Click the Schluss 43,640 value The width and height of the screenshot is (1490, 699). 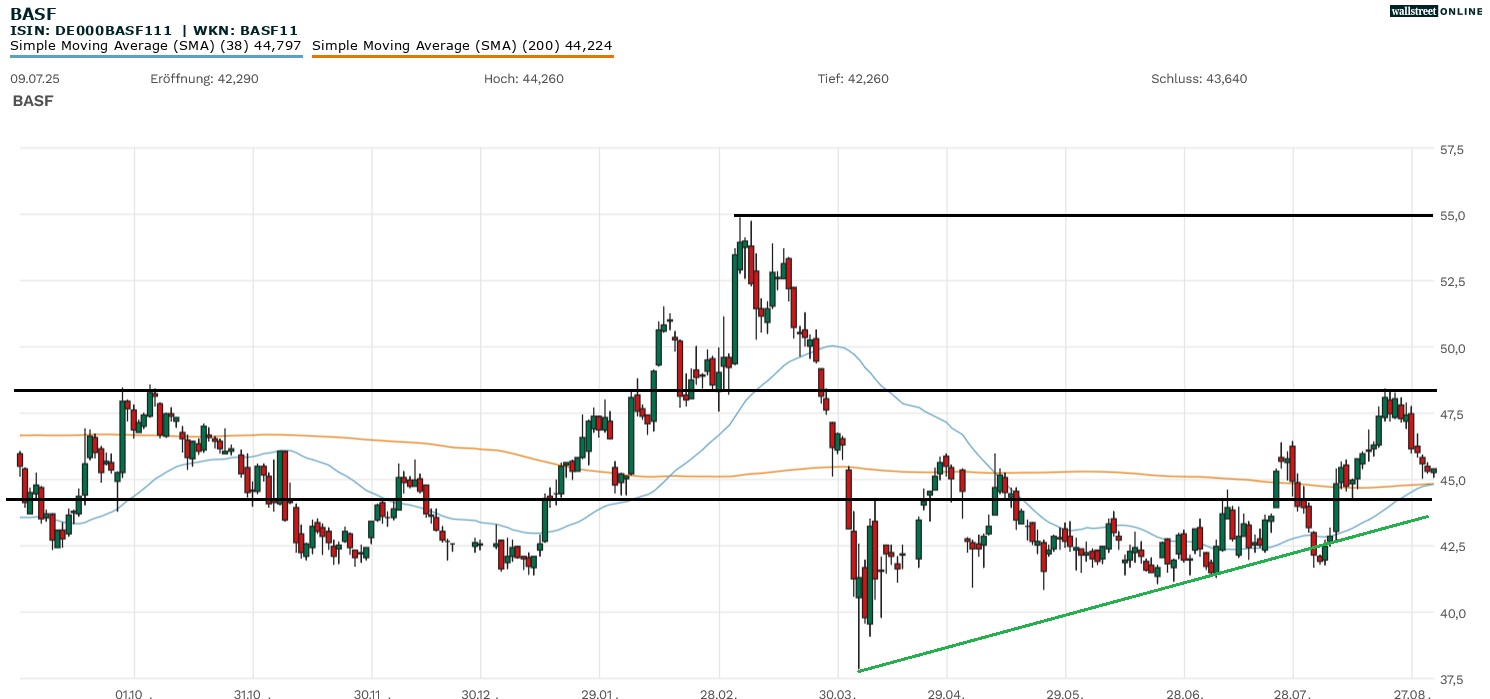(x=1199, y=79)
